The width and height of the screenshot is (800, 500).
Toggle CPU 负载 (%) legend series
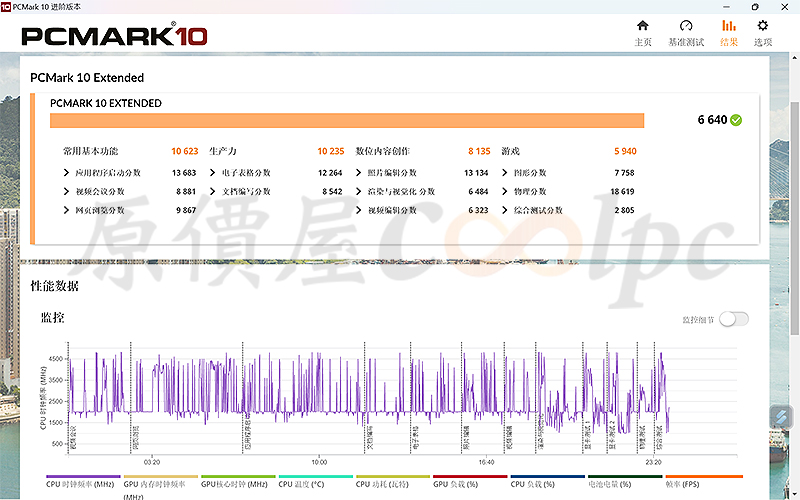coord(547,482)
